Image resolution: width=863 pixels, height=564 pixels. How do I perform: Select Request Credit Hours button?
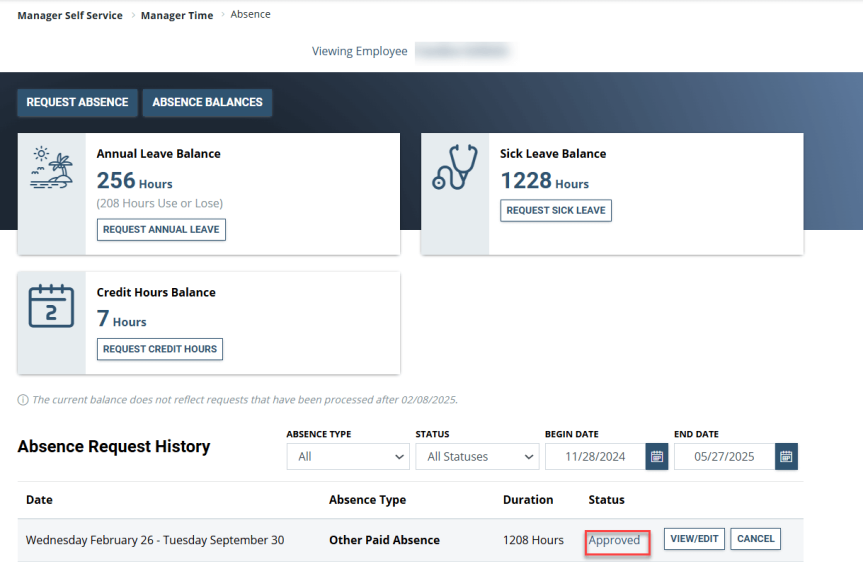point(160,349)
